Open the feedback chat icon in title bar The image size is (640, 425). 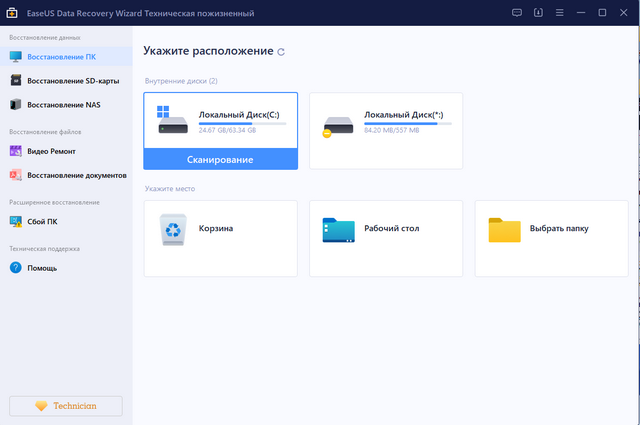(516, 12)
